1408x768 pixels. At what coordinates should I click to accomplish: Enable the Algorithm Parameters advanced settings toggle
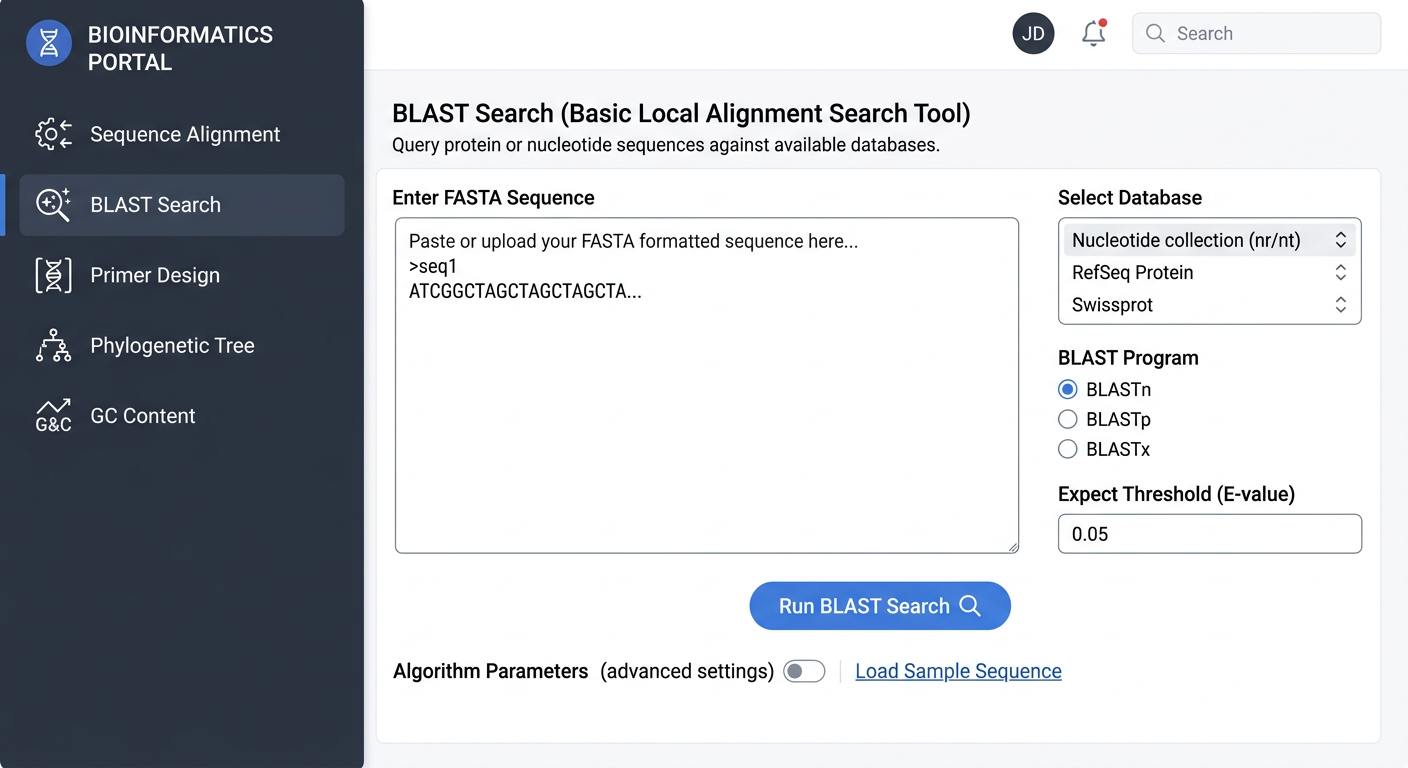click(x=804, y=671)
